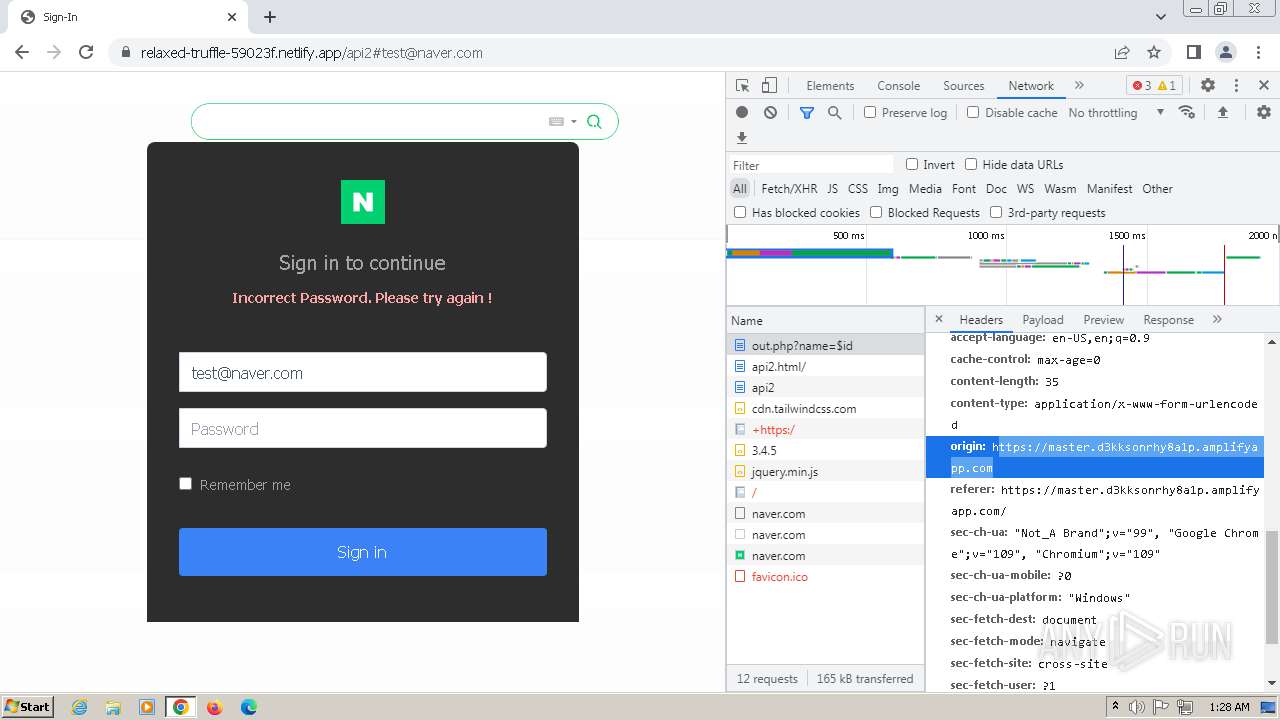Filter requests by JS

(x=832, y=188)
